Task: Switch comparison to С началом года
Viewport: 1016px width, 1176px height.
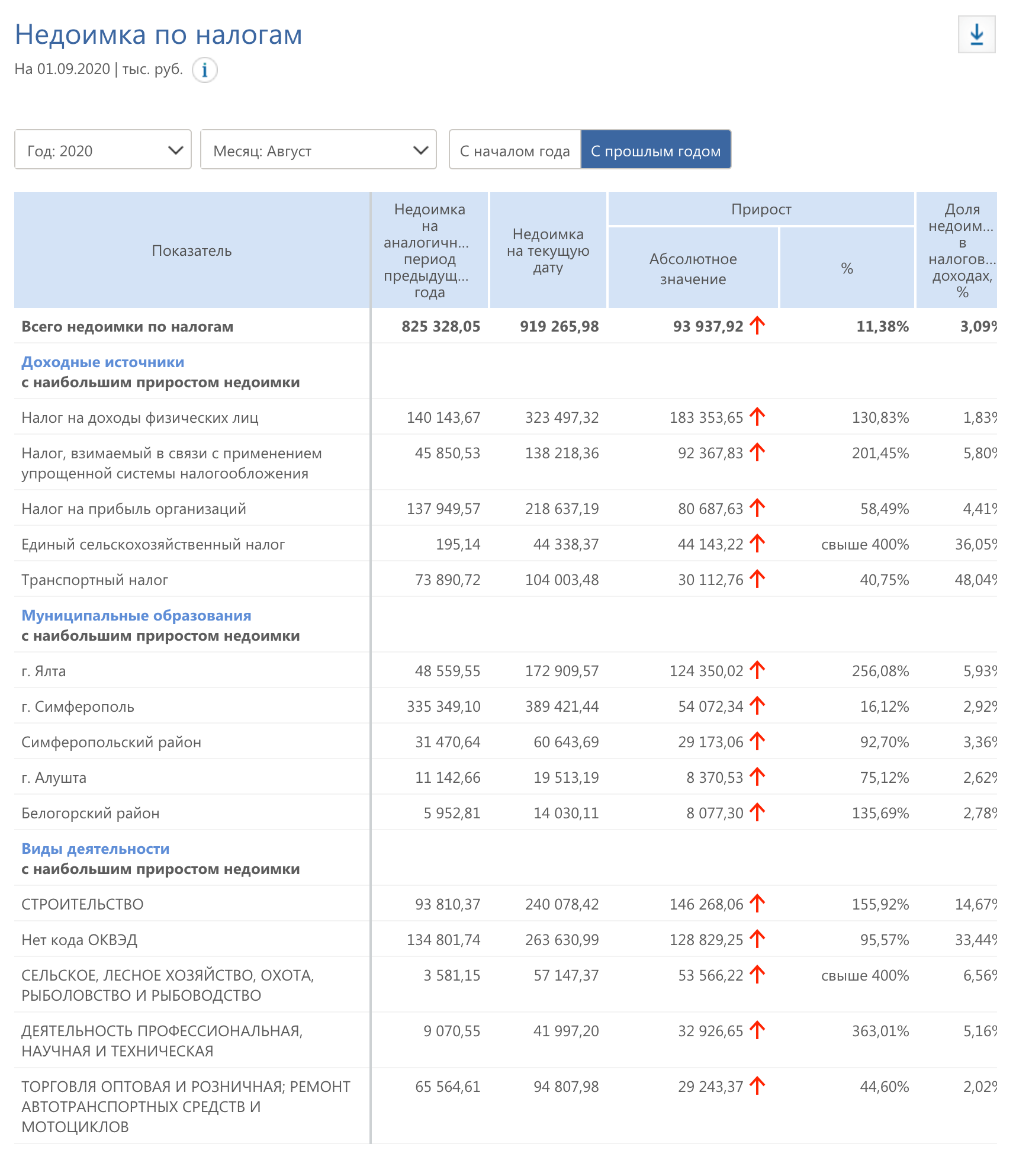Action: (x=515, y=150)
